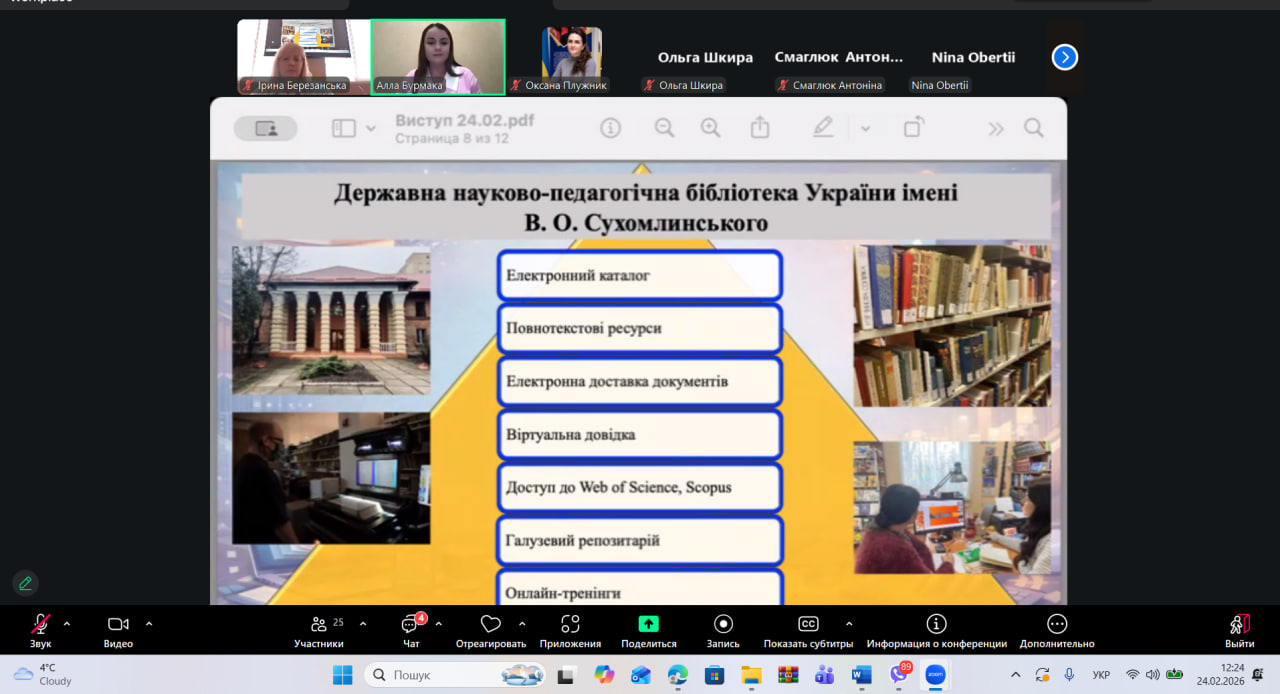Expand the arrow next to Участники
This screenshot has height=694, width=1280.
tap(363, 624)
